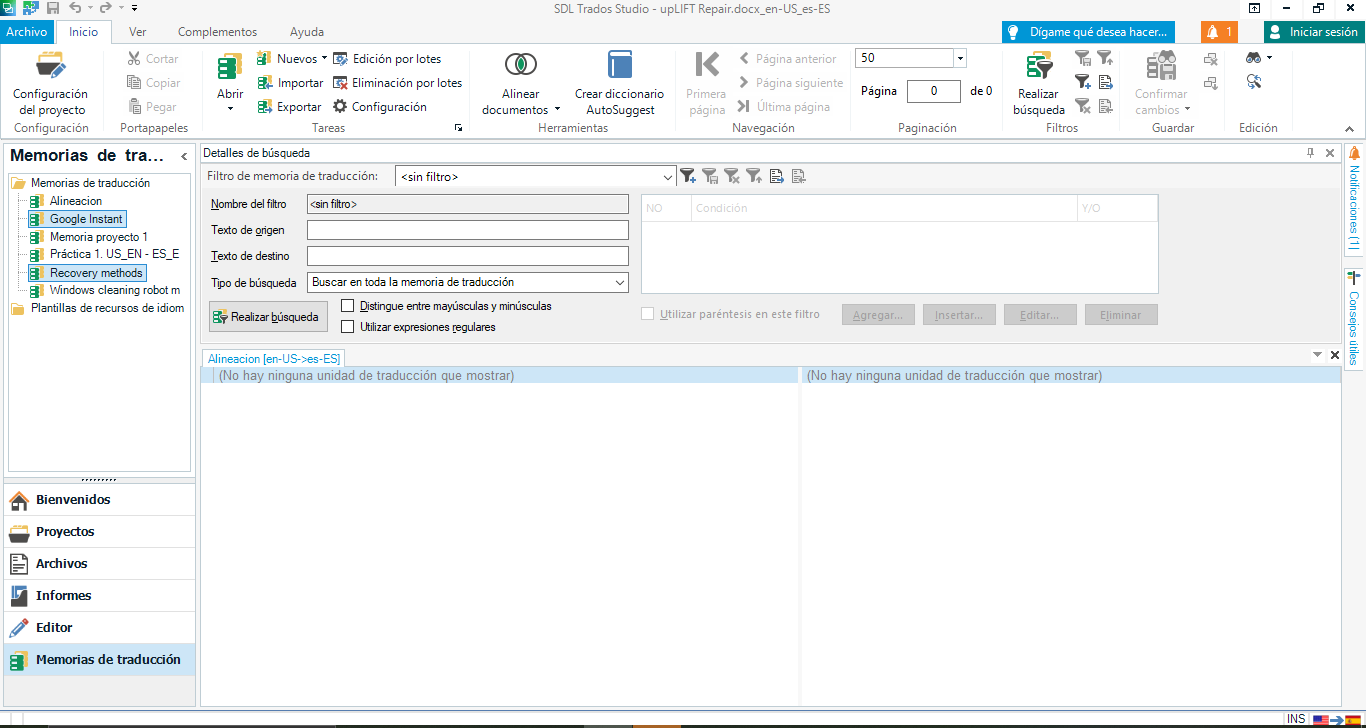1366x728 pixels.
Task: Click Crear diccionario AutoSuggest icon
Action: tap(619, 66)
